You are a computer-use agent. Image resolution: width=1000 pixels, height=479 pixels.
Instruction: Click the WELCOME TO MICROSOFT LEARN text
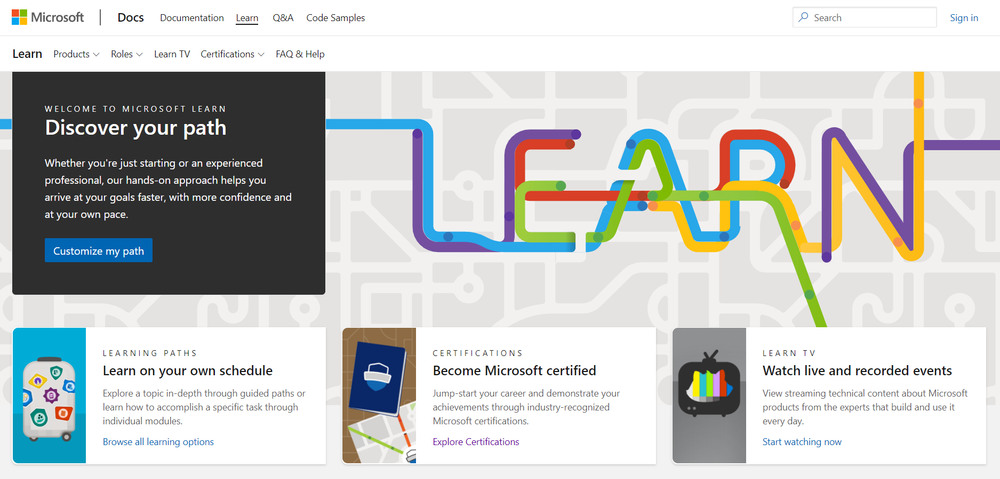pyautogui.click(x=136, y=109)
